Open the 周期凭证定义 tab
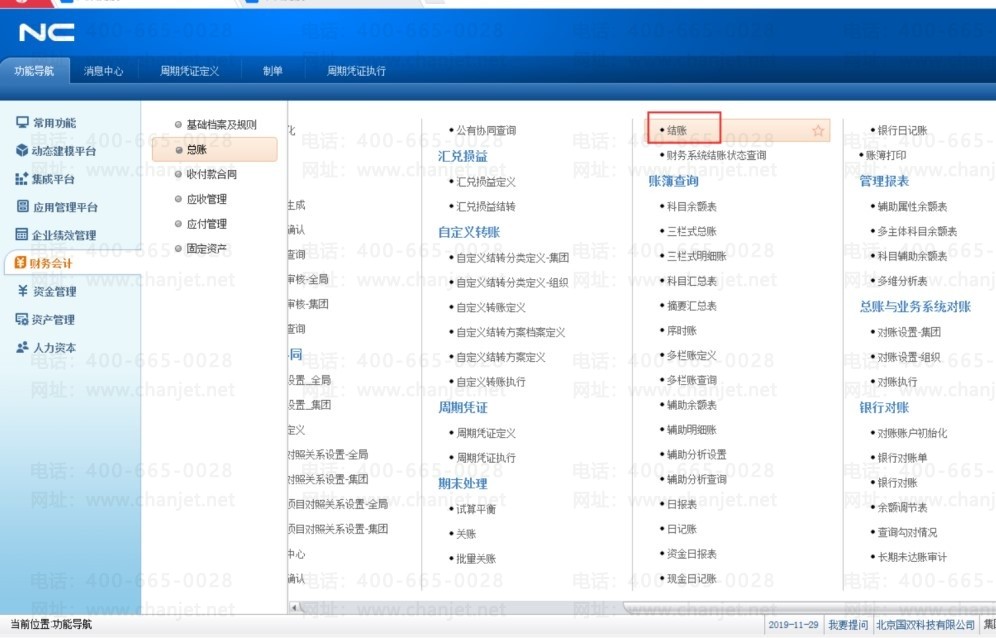 click(x=189, y=71)
